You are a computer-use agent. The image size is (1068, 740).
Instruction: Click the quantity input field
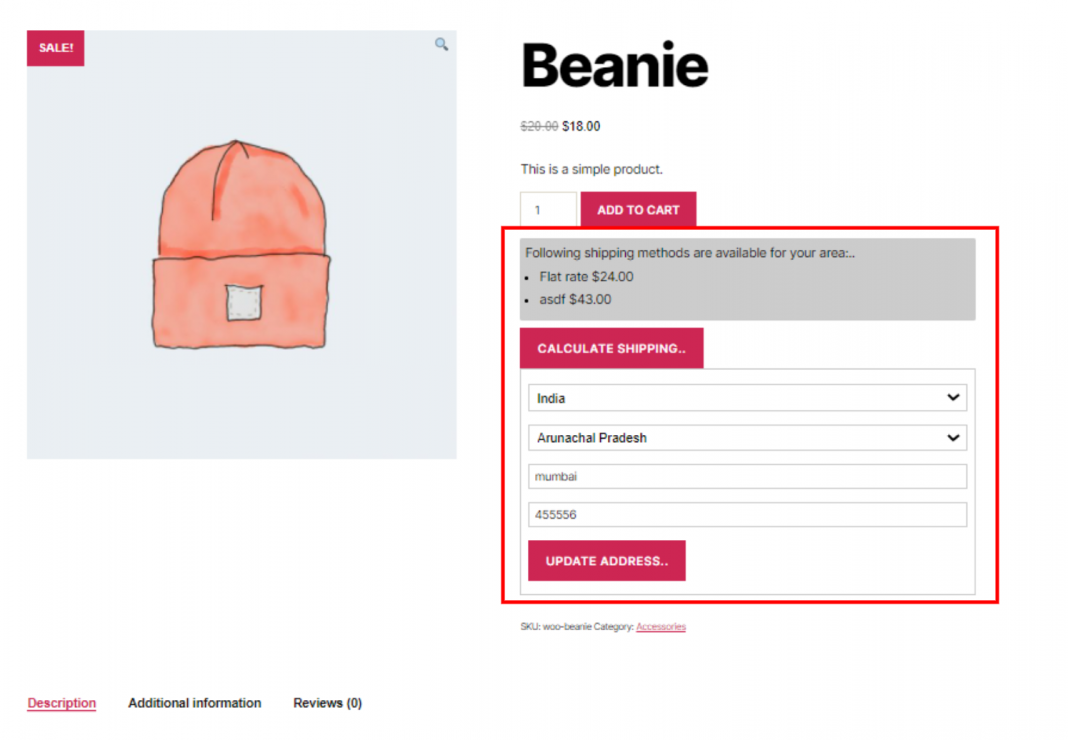[x=548, y=209]
